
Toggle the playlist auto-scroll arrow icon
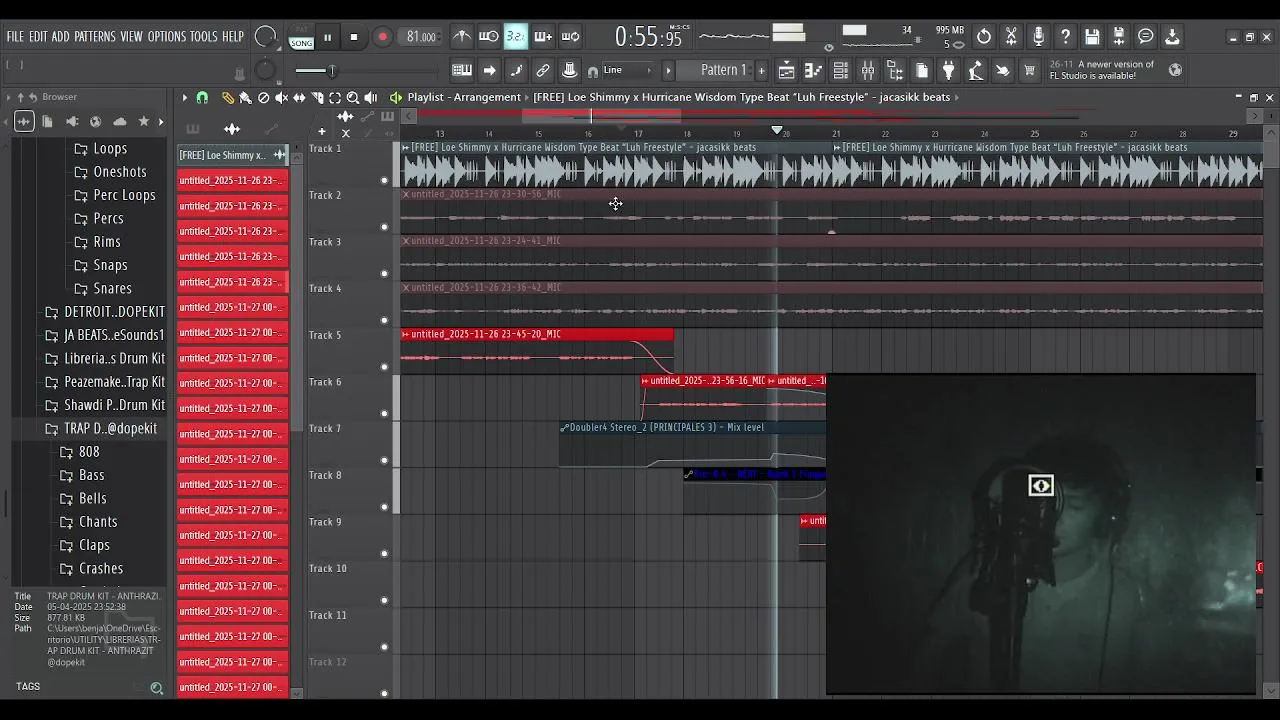[489, 70]
